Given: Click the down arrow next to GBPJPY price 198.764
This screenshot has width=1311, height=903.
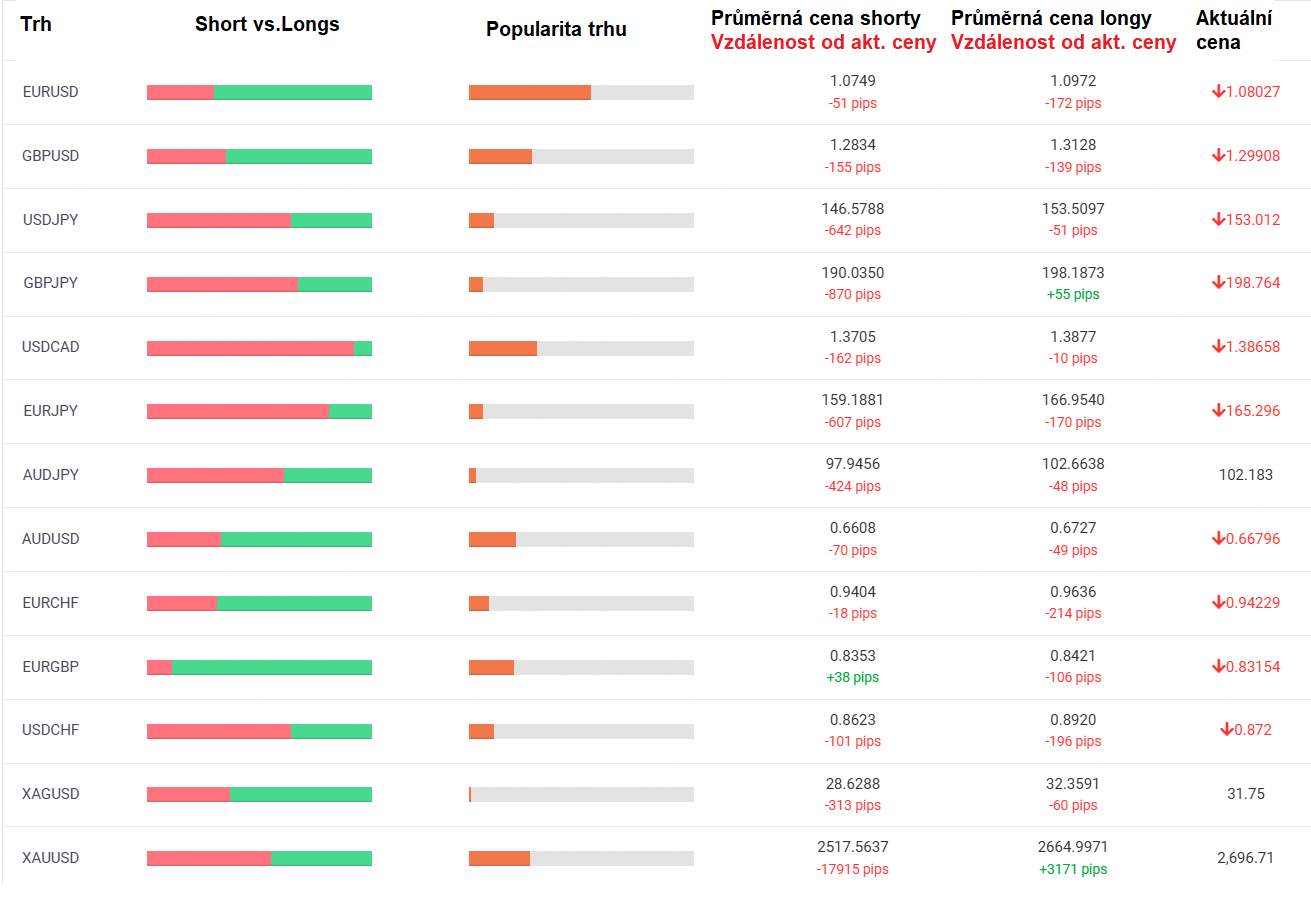Looking at the screenshot, I should 1218,283.
